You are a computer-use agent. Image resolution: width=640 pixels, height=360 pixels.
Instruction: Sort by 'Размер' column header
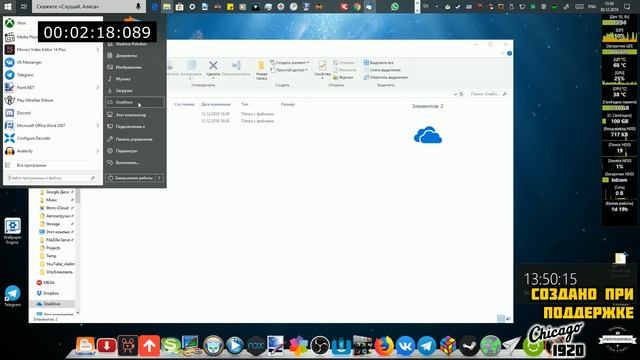point(288,104)
